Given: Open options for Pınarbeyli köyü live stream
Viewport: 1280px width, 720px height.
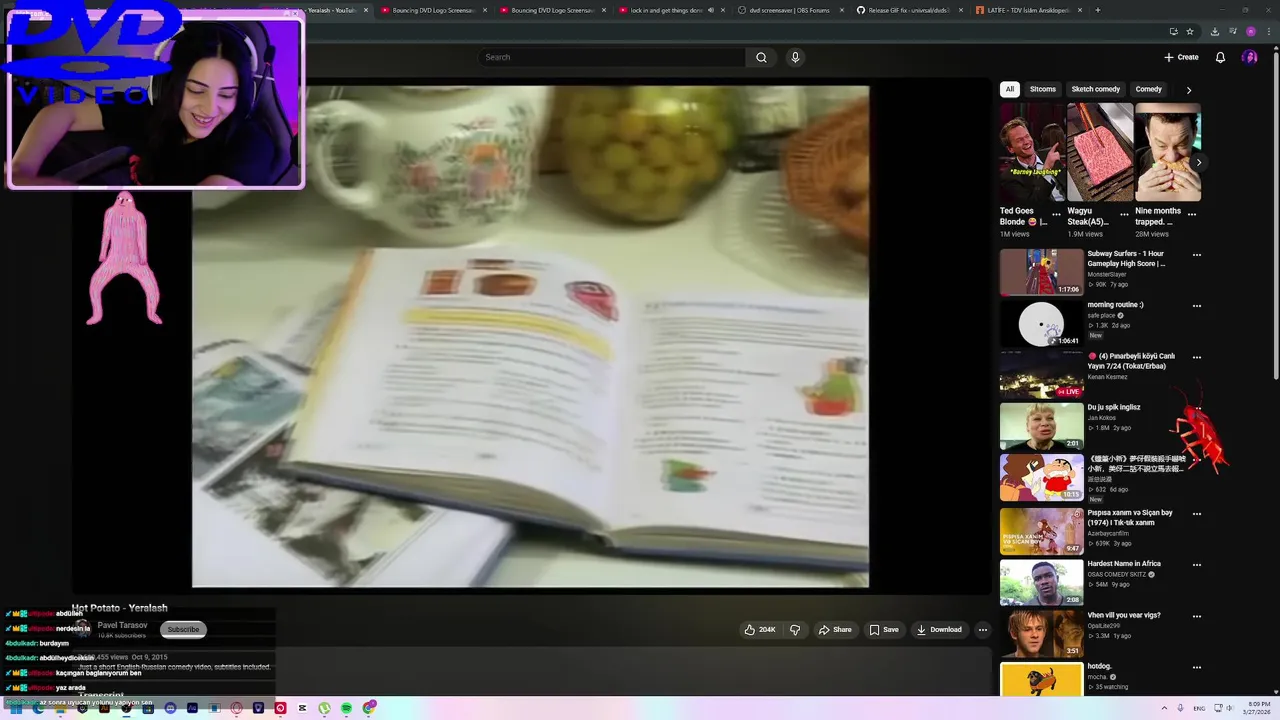Looking at the screenshot, I should point(1196,357).
